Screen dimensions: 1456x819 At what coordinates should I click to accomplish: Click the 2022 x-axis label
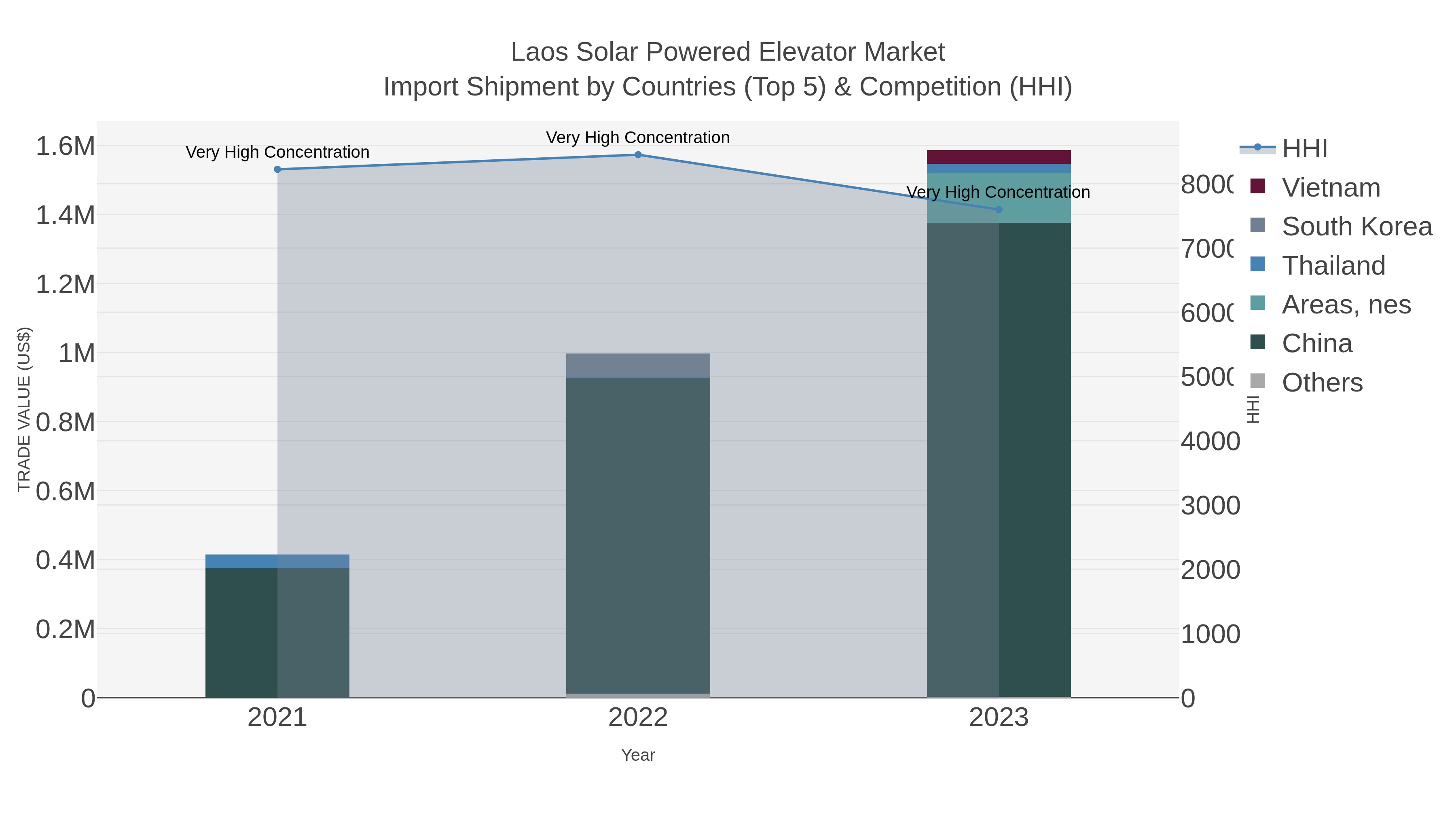point(638,718)
